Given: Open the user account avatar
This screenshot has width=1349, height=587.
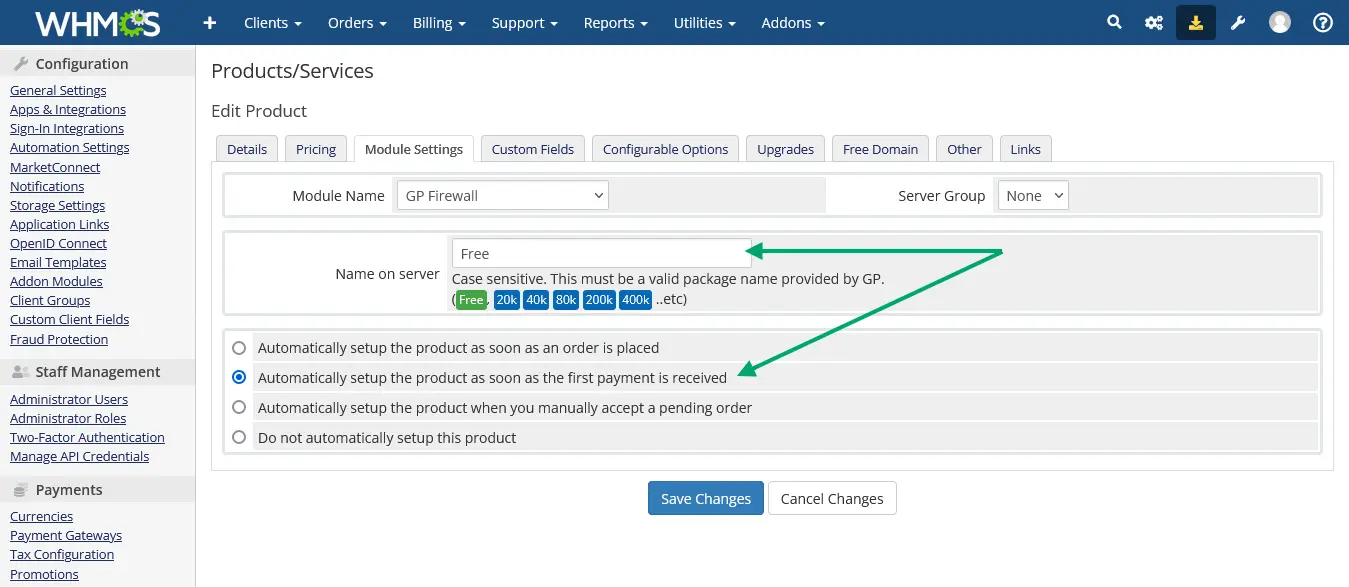Looking at the screenshot, I should [1280, 22].
